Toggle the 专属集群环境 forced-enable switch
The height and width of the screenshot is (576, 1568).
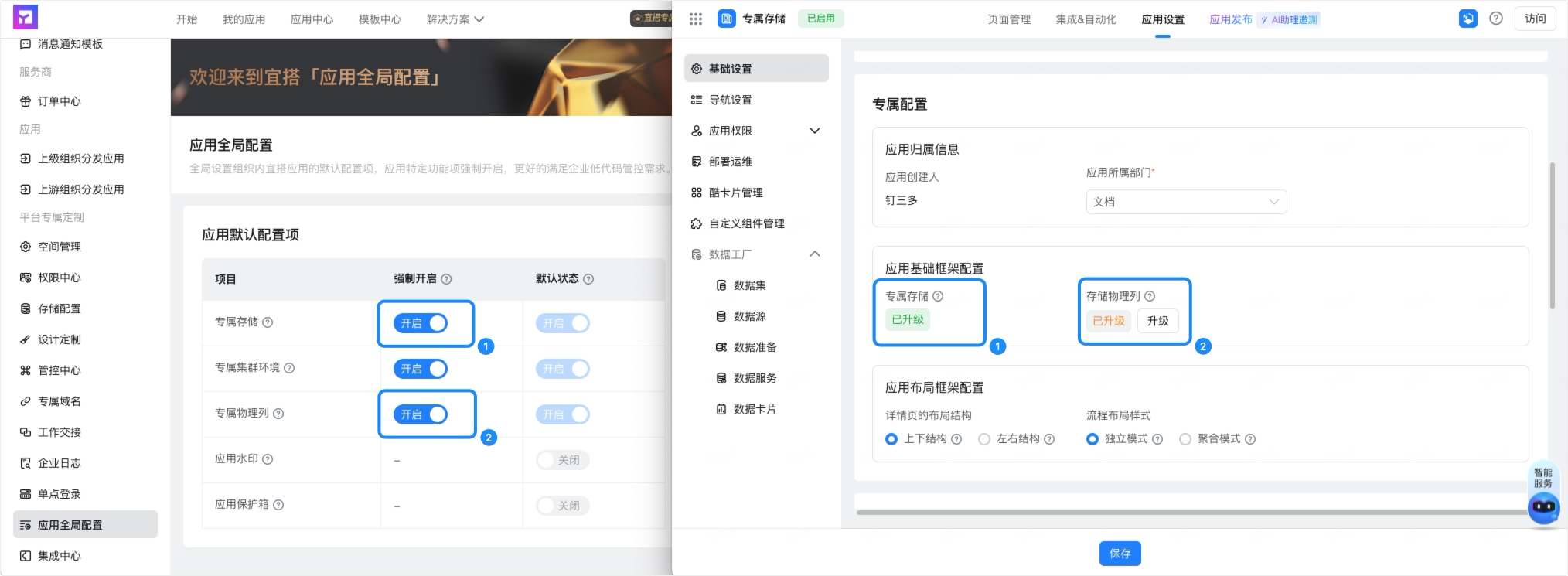[x=421, y=369]
